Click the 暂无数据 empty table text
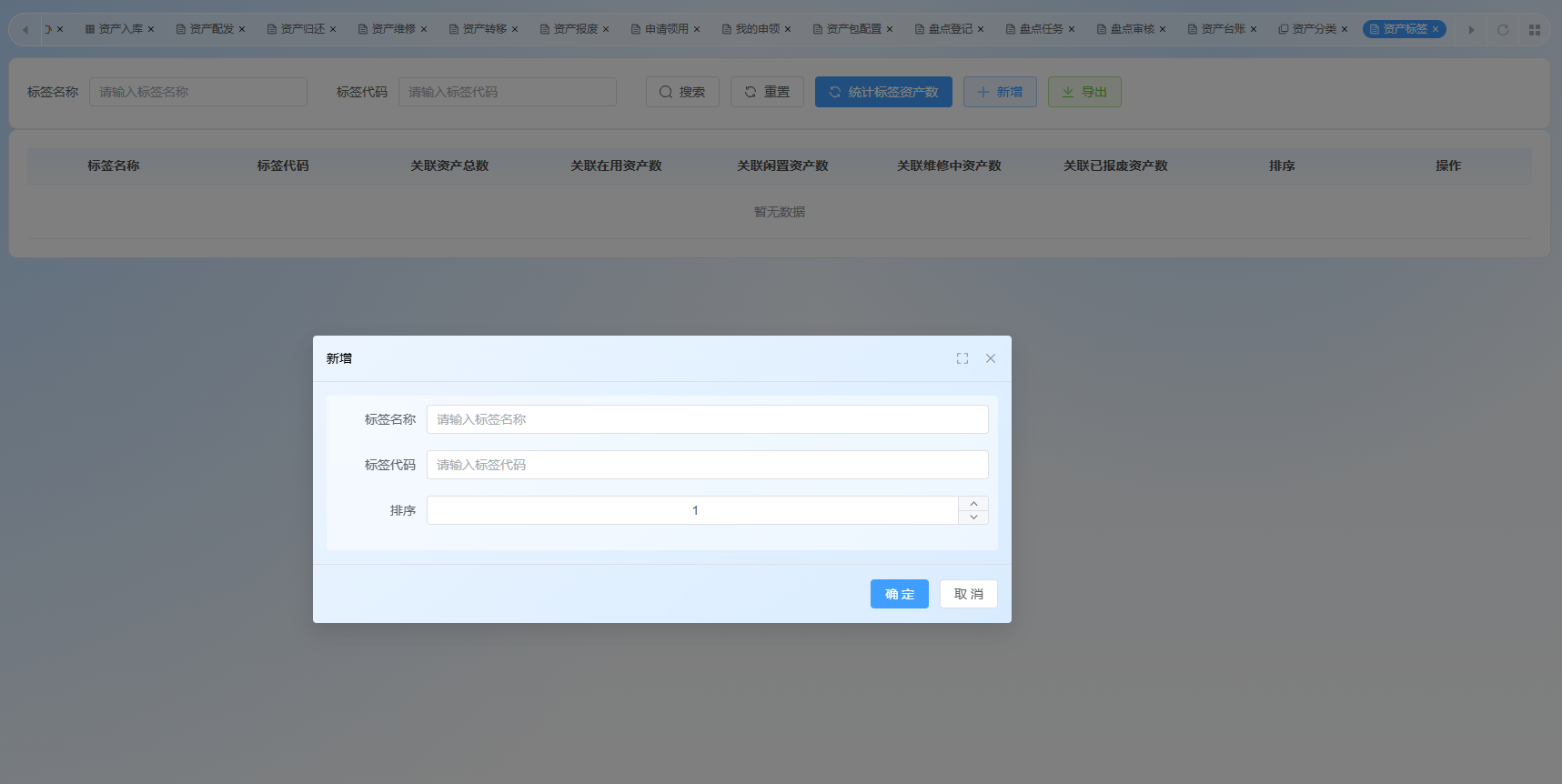 780,212
